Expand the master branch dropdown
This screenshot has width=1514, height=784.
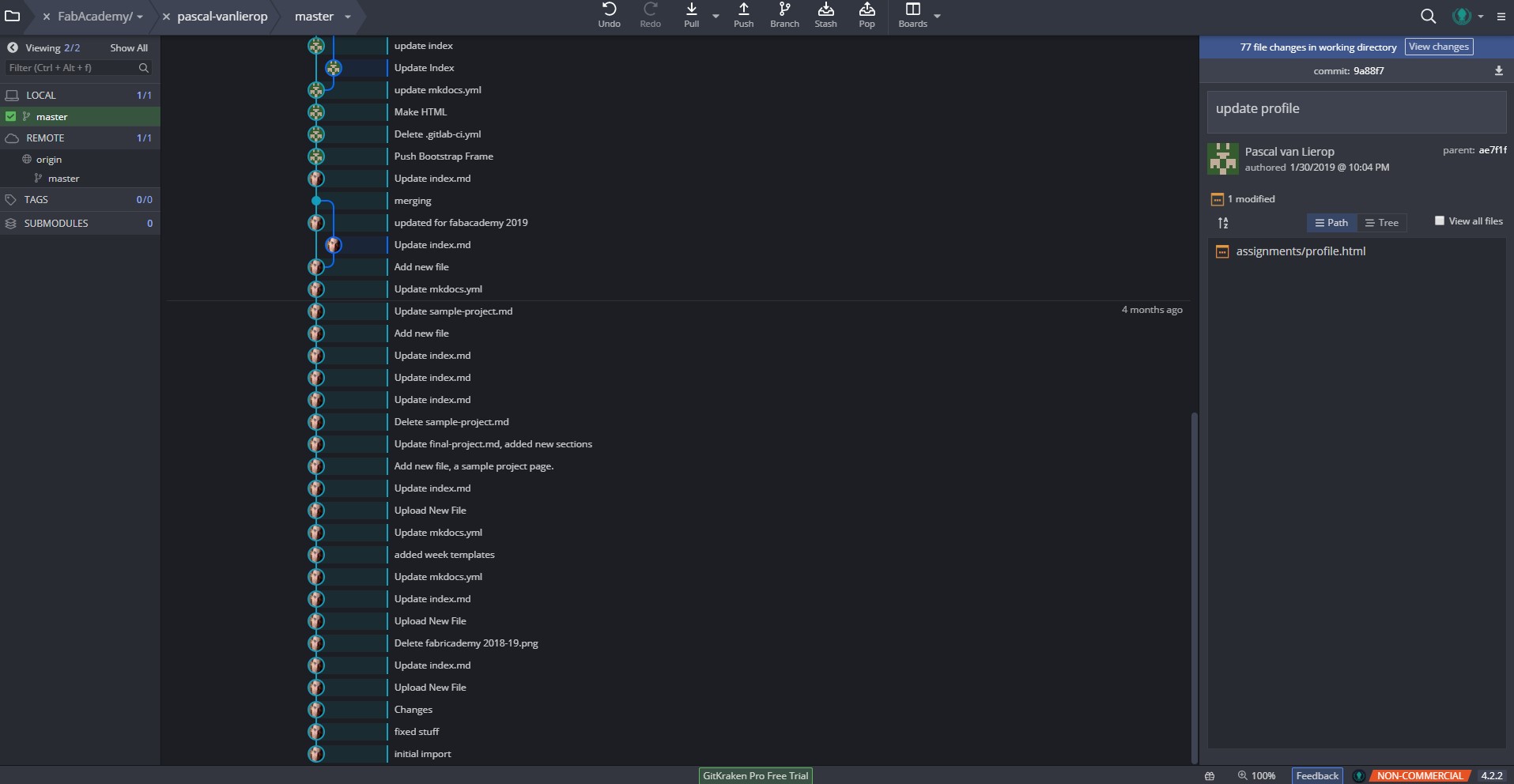(x=348, y=17)
